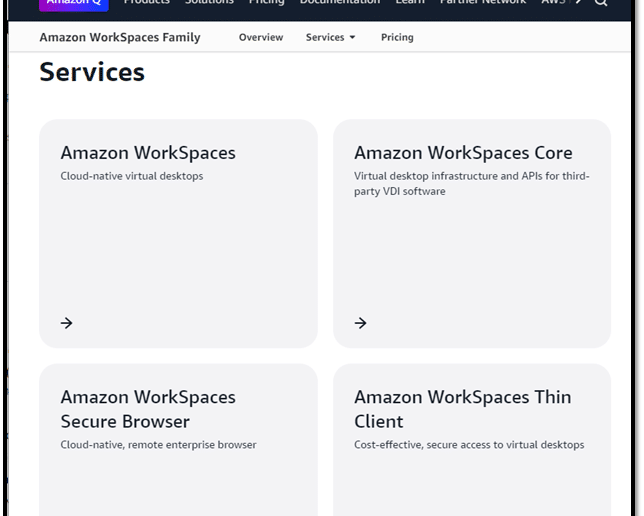Open the Amazon WorkSpaces Core card title

(463, 153)
